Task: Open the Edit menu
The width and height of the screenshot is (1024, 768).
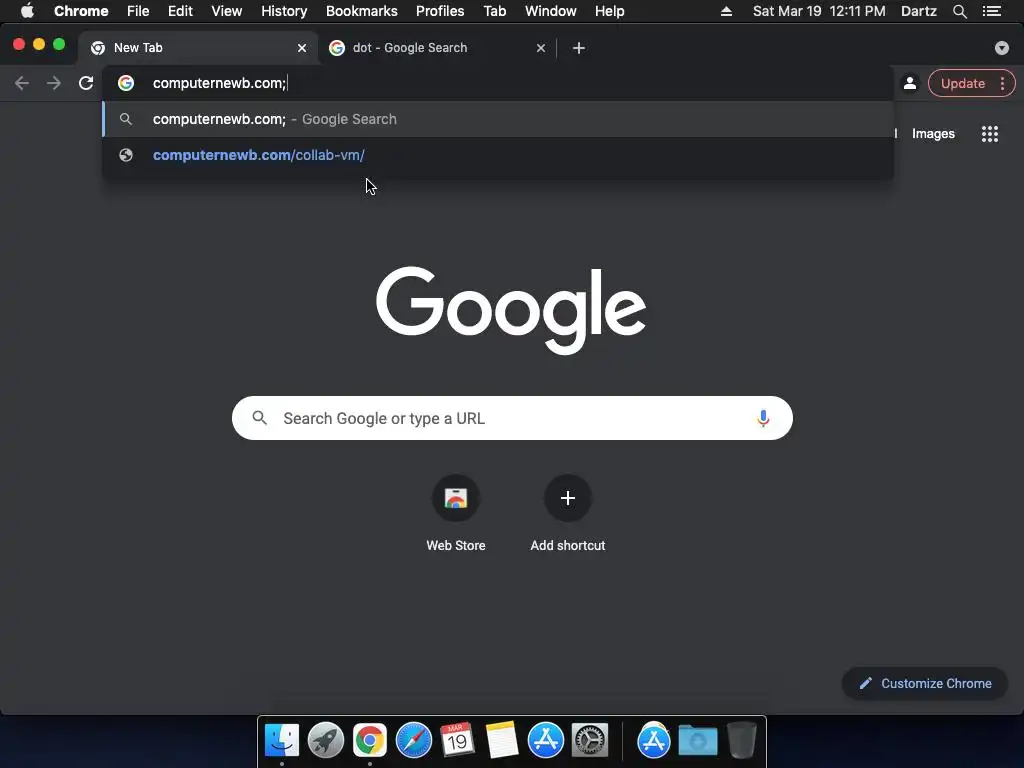Action: 180,11
